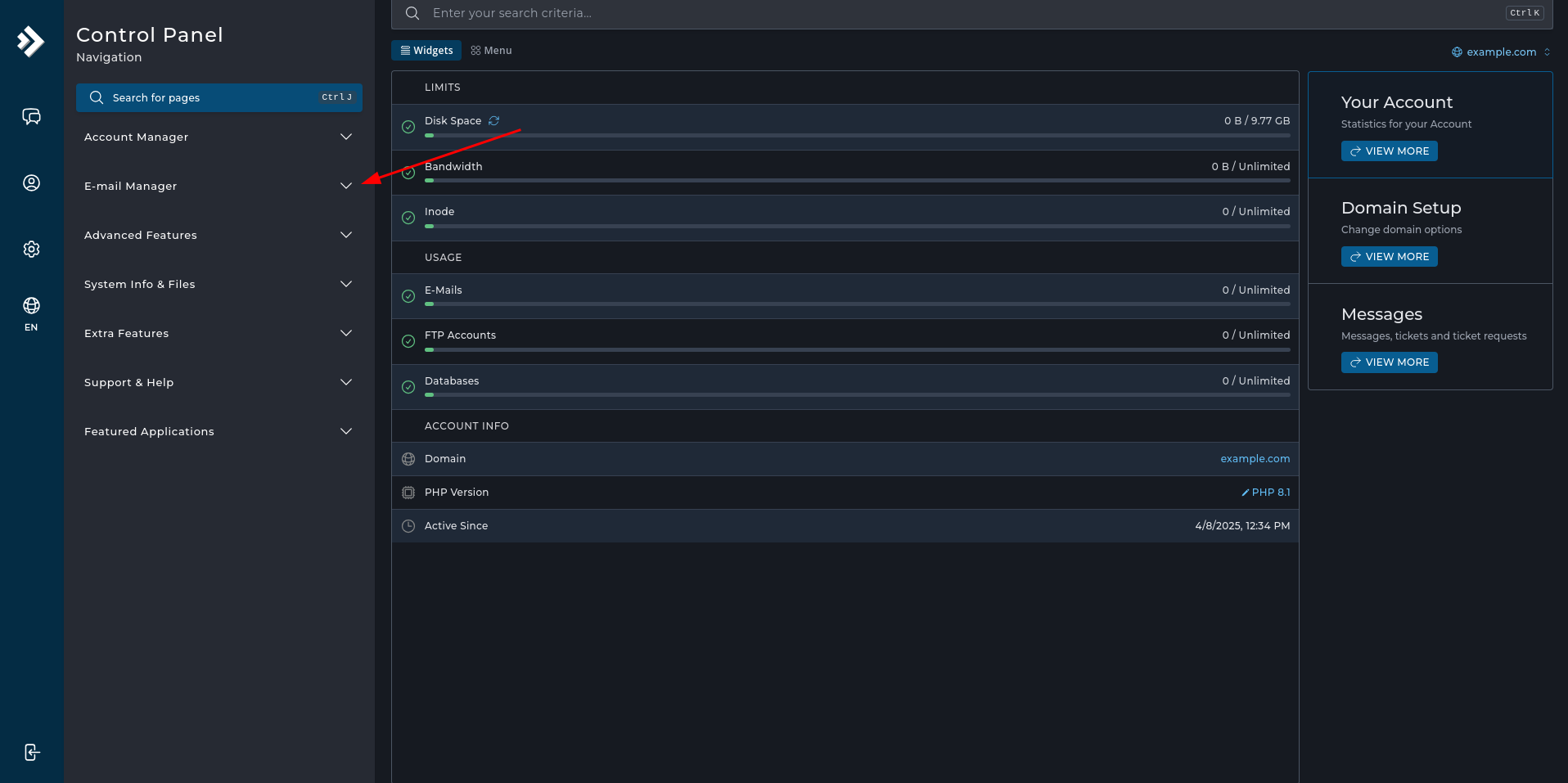This screenshot has width=1568, height=783.
Task: Click the globe icon next to Domain row
Action: coord(408,459)
